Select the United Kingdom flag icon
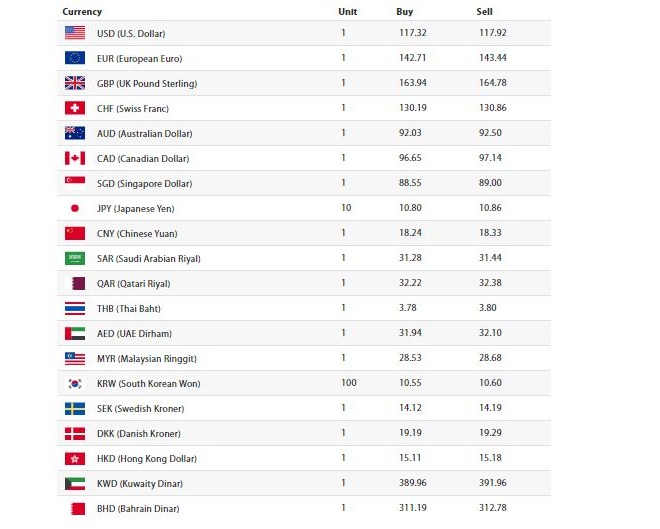The image size is (660, 529). [x=75, y=83]
